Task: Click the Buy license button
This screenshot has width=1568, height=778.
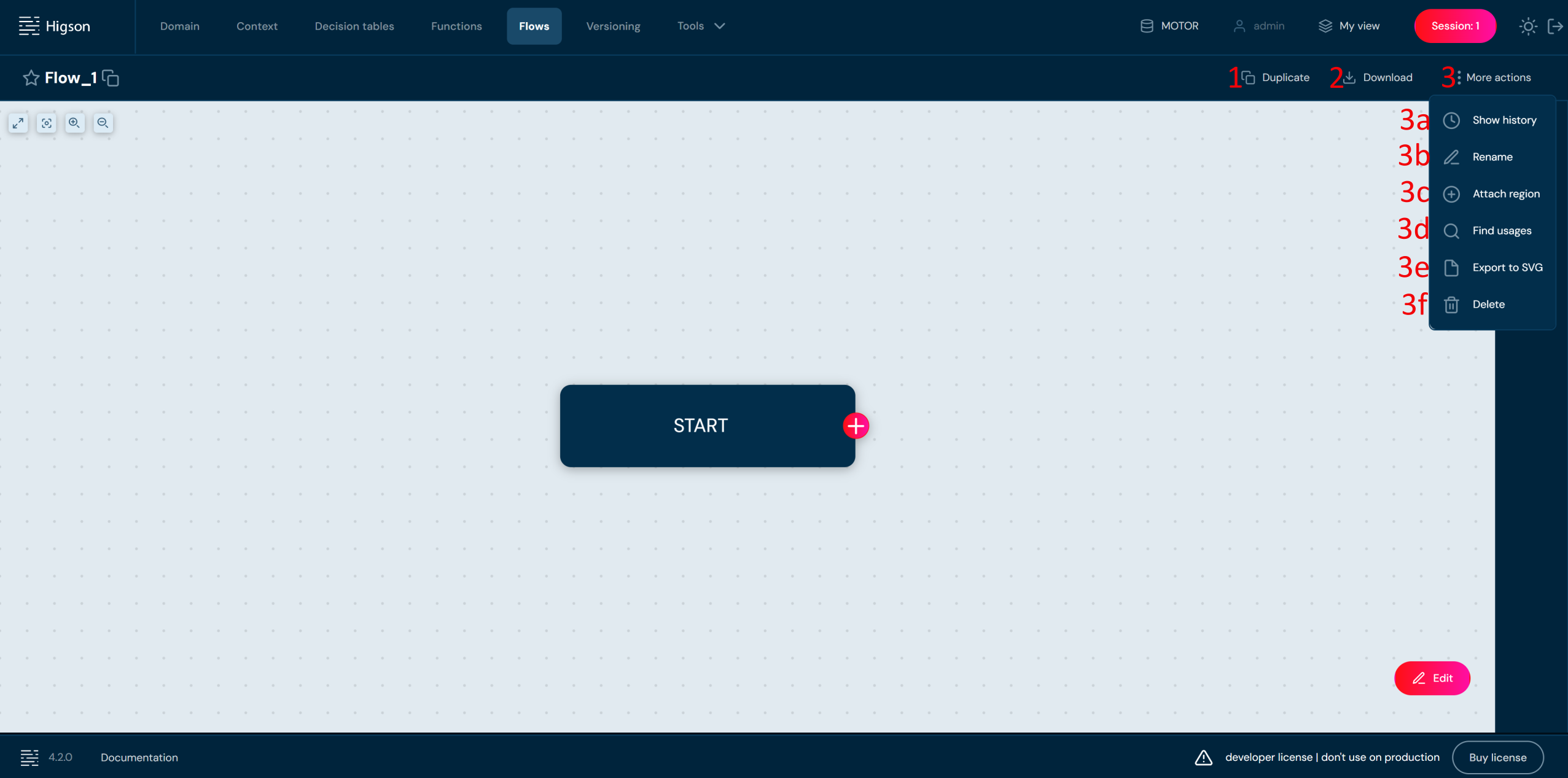Action: coord(1497,757)
